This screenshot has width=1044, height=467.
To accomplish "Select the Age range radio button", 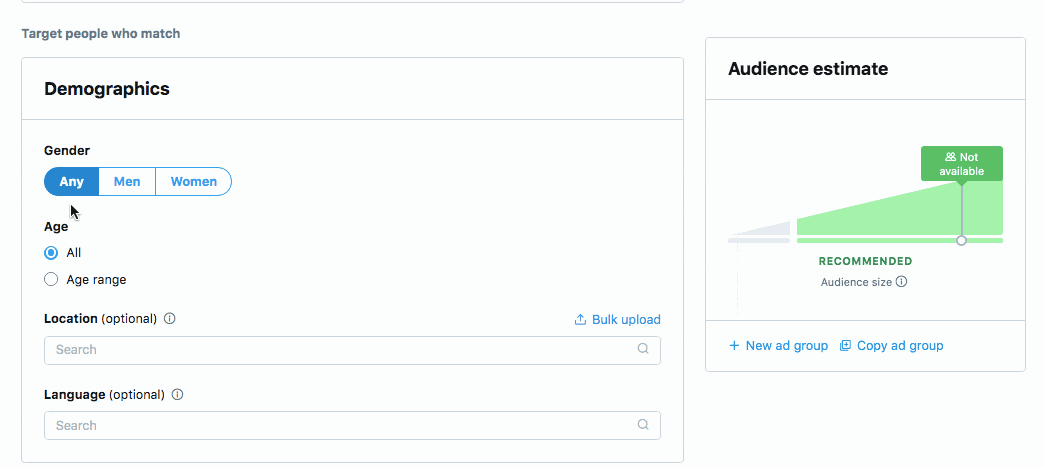I will (51, 279).
